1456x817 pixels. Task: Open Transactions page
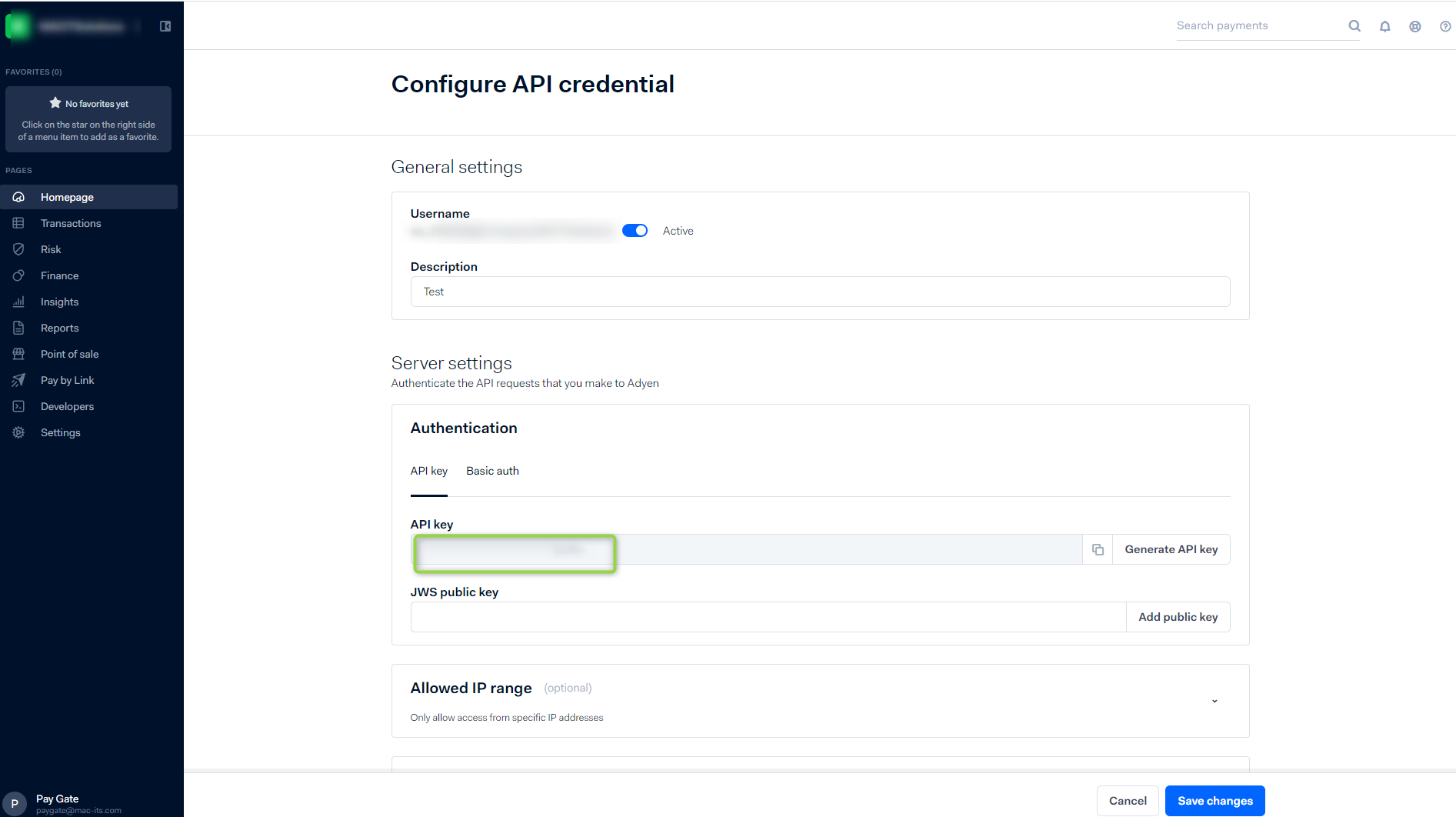[88, 223]
